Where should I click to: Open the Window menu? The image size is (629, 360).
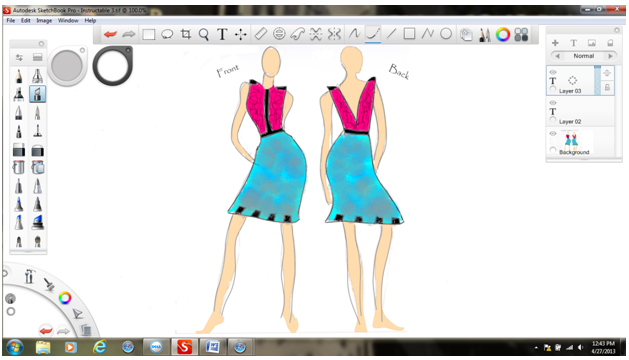pos(68,20)
